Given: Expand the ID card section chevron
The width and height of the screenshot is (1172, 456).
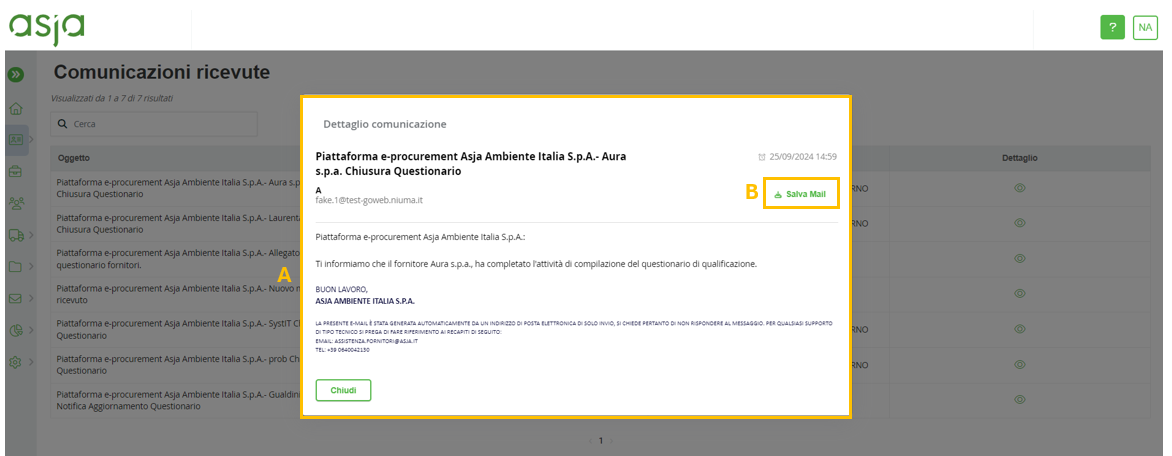Looking at the screenshot, I should tap(31, 140).
